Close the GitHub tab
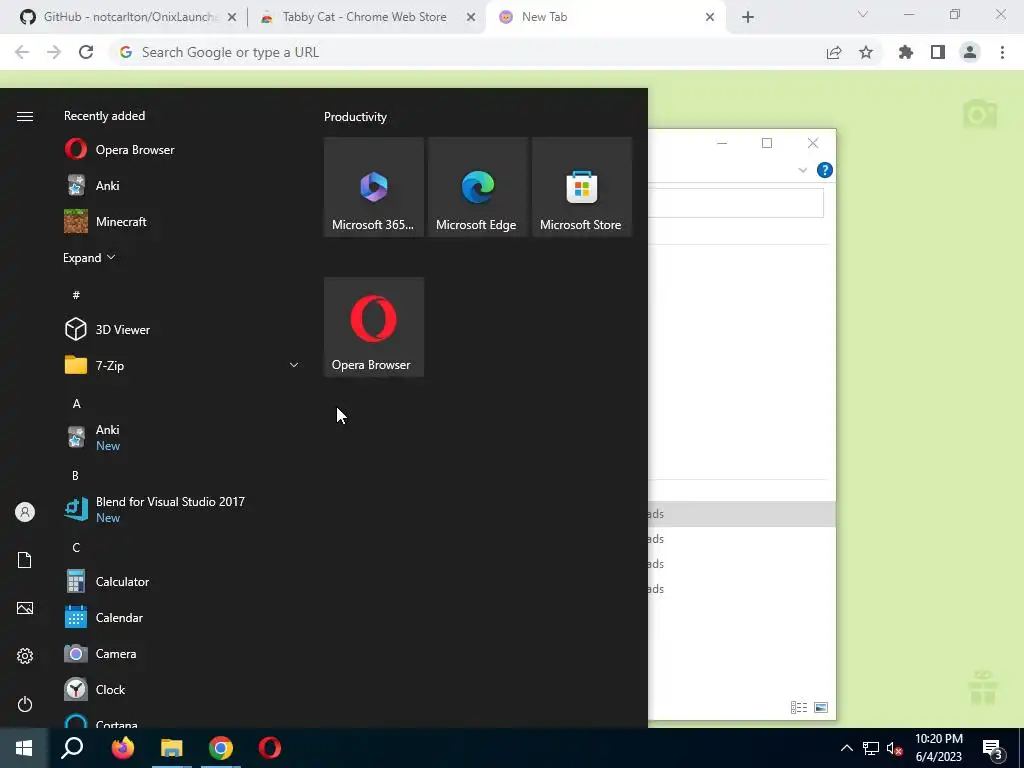The image size is (1024, 768). (x=232, y=17)
